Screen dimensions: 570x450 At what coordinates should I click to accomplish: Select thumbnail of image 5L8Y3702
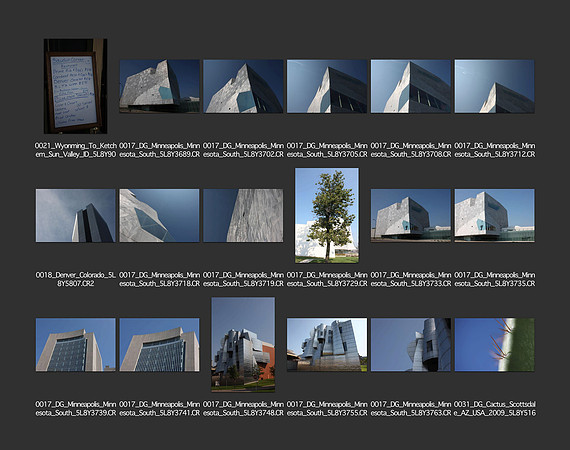[x=243, y=86]
